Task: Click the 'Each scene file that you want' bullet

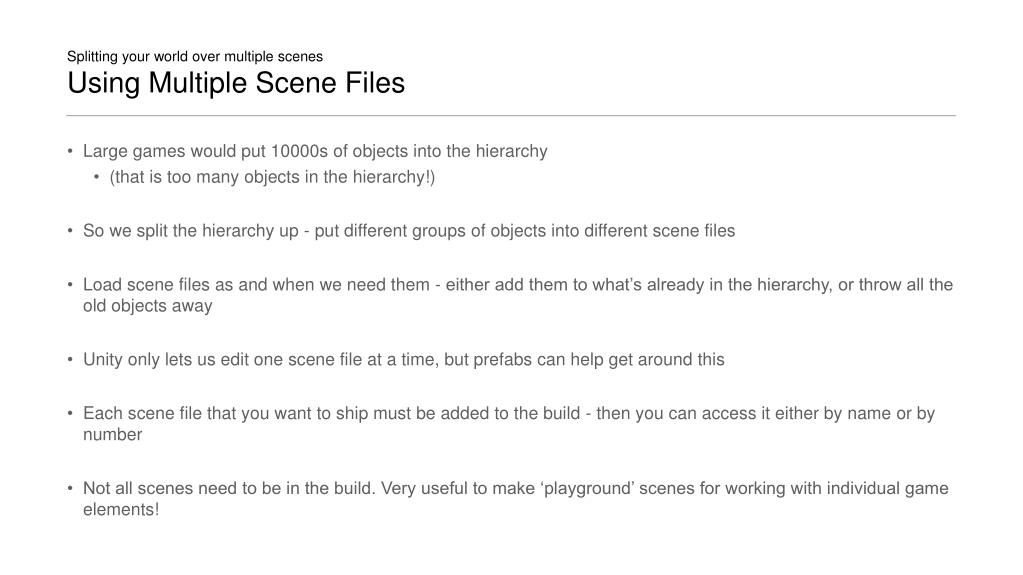Action: point(509,424)
